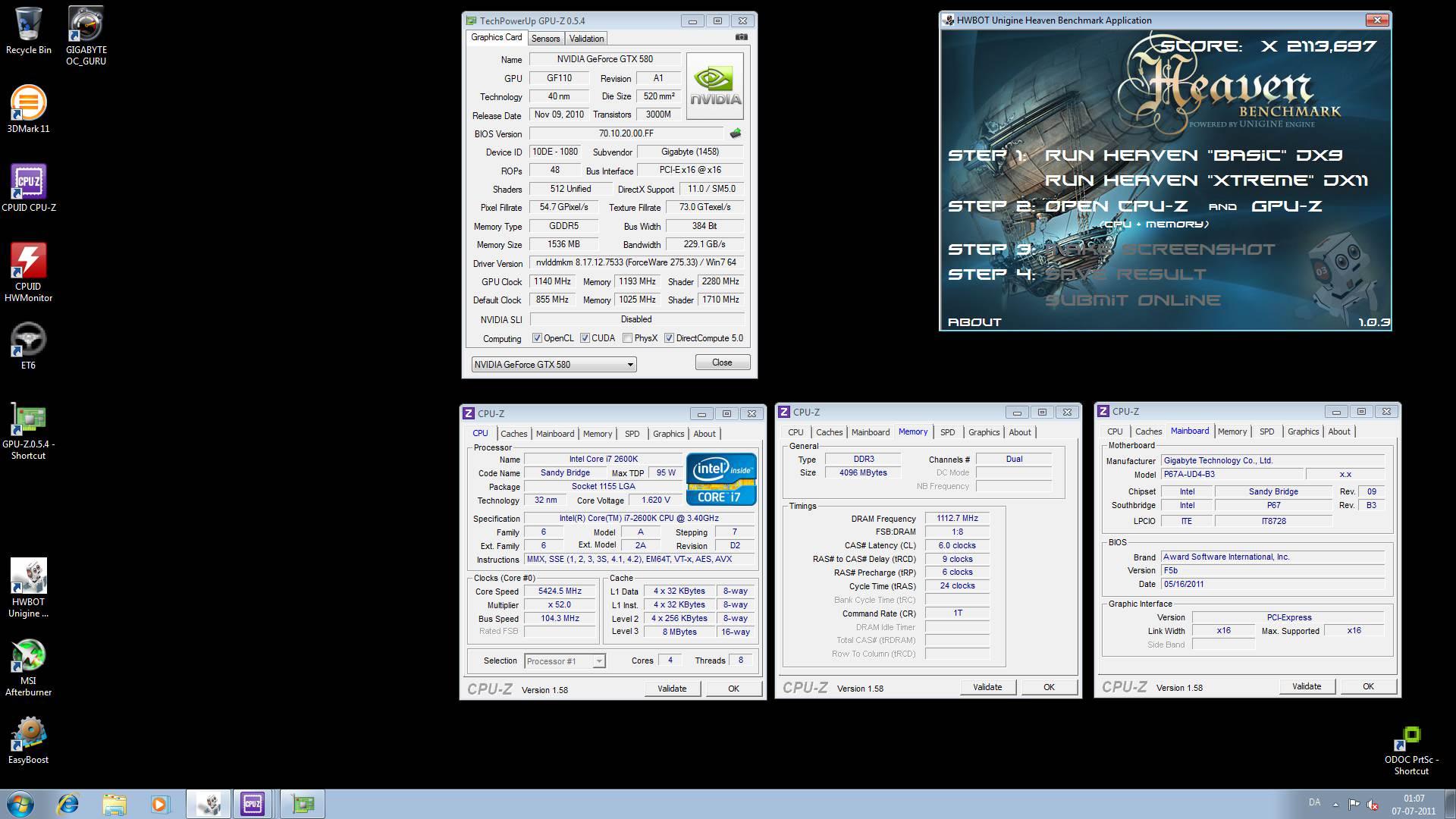Click mainboard Model field P67A-UD4-B3
This screenshot has height=819, width=1456.
(1232, 475)
